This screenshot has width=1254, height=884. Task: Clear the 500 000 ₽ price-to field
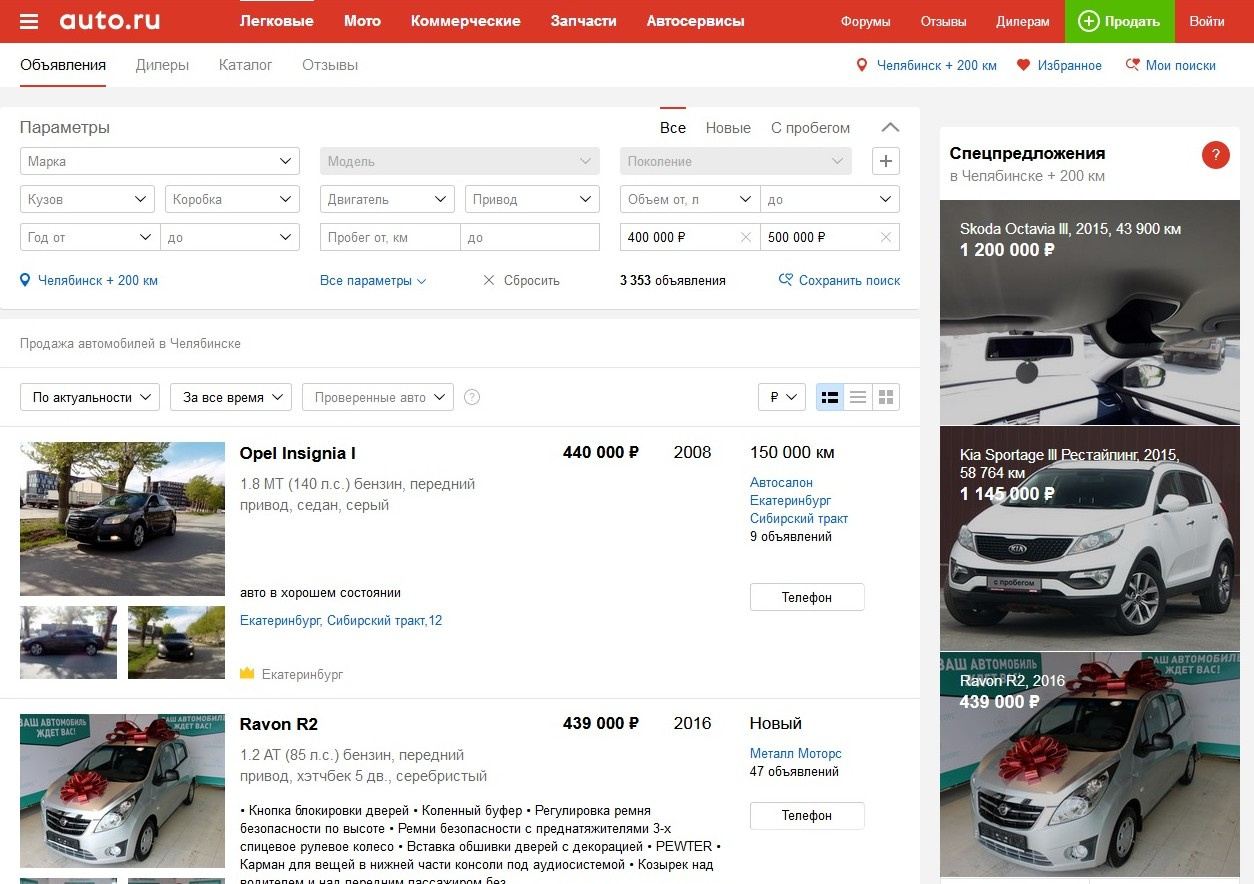pos(885,237)
